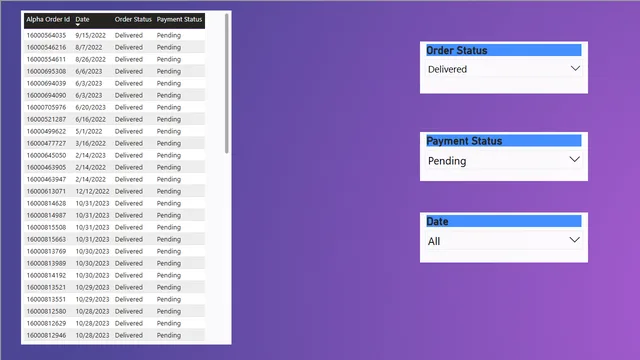The image size is (640, 360).
Task: Click date cell of order 16000812580
Action: point(92,311)
